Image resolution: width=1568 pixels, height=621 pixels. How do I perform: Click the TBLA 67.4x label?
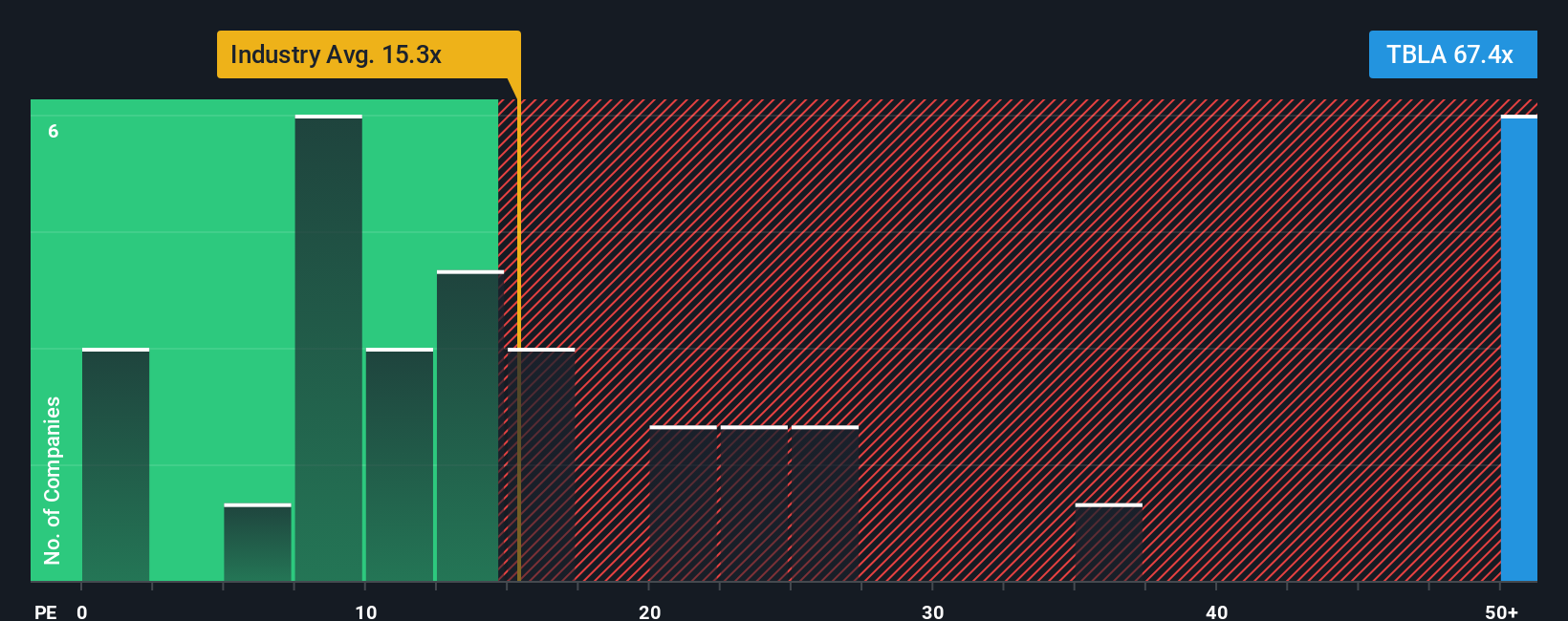[1452, 54]
